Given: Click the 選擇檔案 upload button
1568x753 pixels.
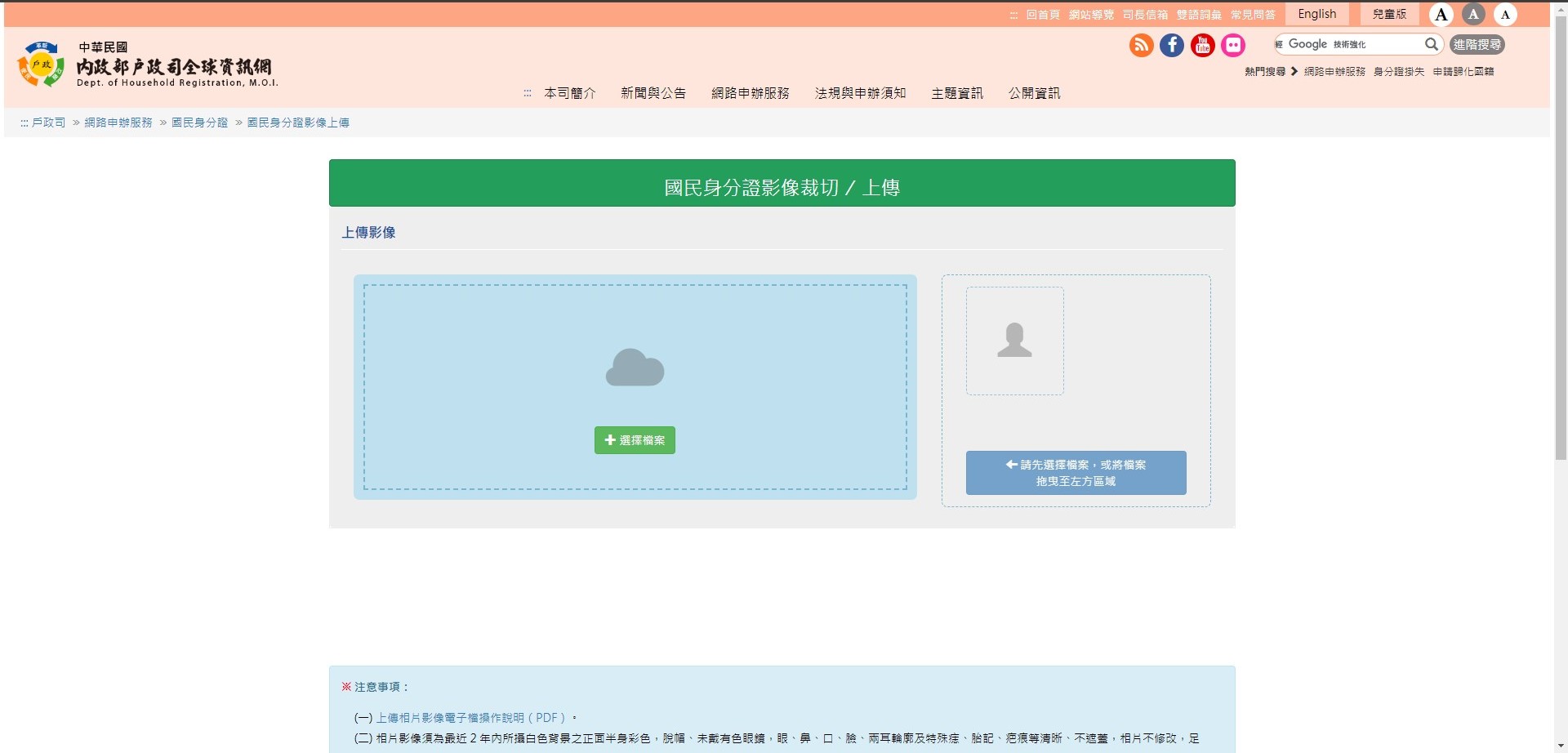Looking at the screenshot, I should click(635, 439).
